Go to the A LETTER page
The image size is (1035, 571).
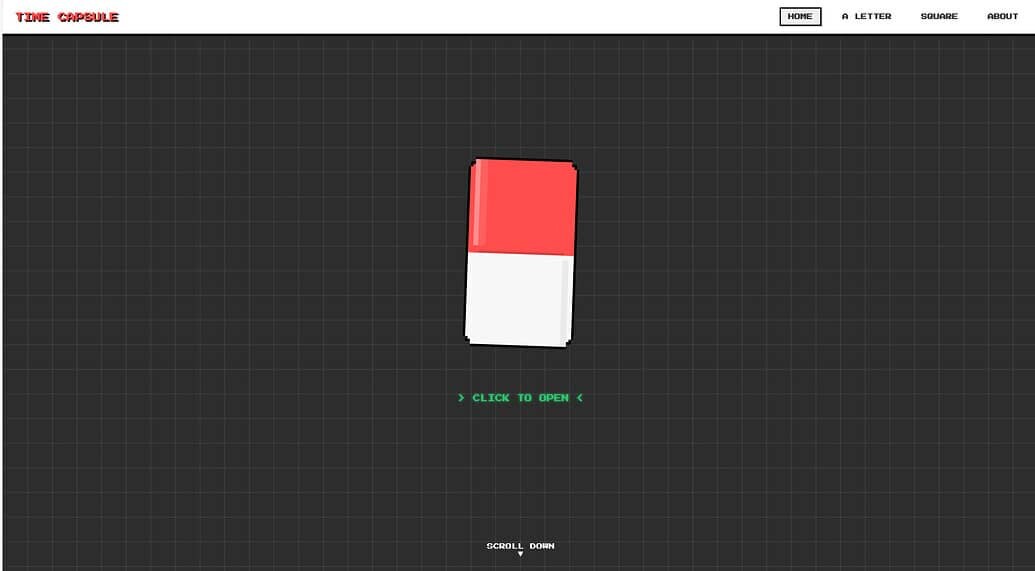(866, 17)
